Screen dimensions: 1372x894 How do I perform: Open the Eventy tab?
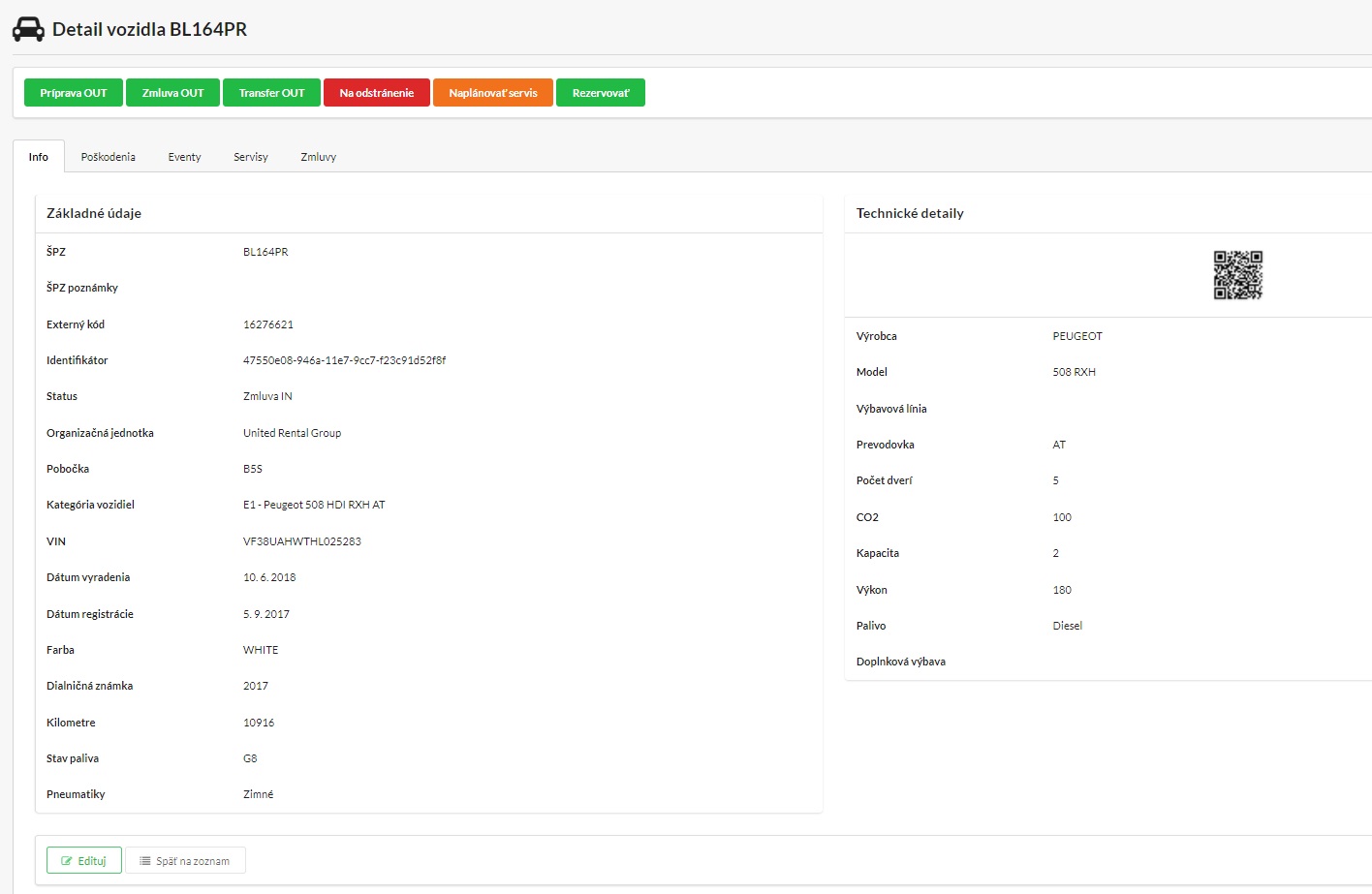[x=184, y=157]
